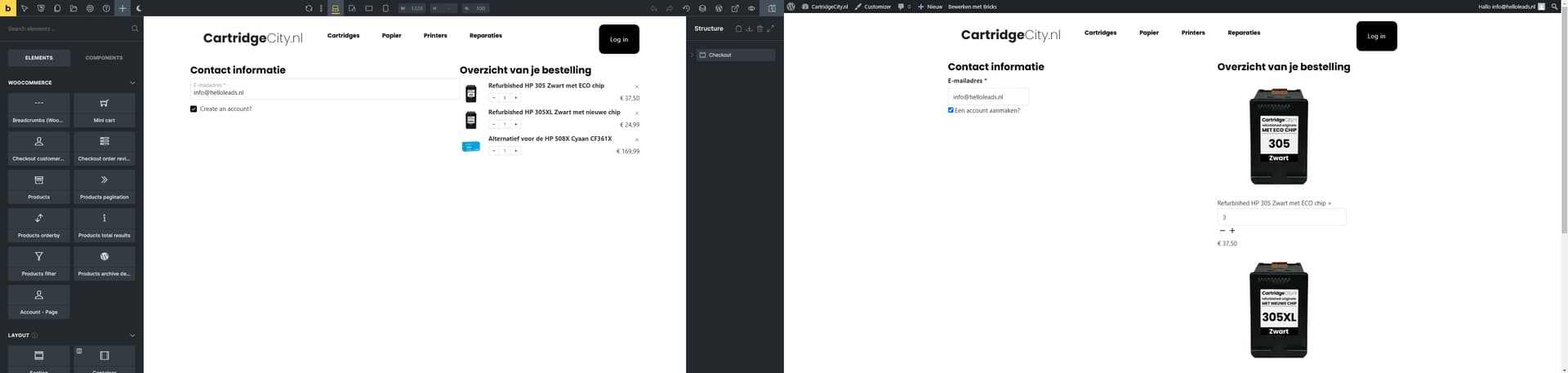Open the Pages icon in the Bricks toolbar
Viewport: 1568px width, 373px height.
[57, 8]
